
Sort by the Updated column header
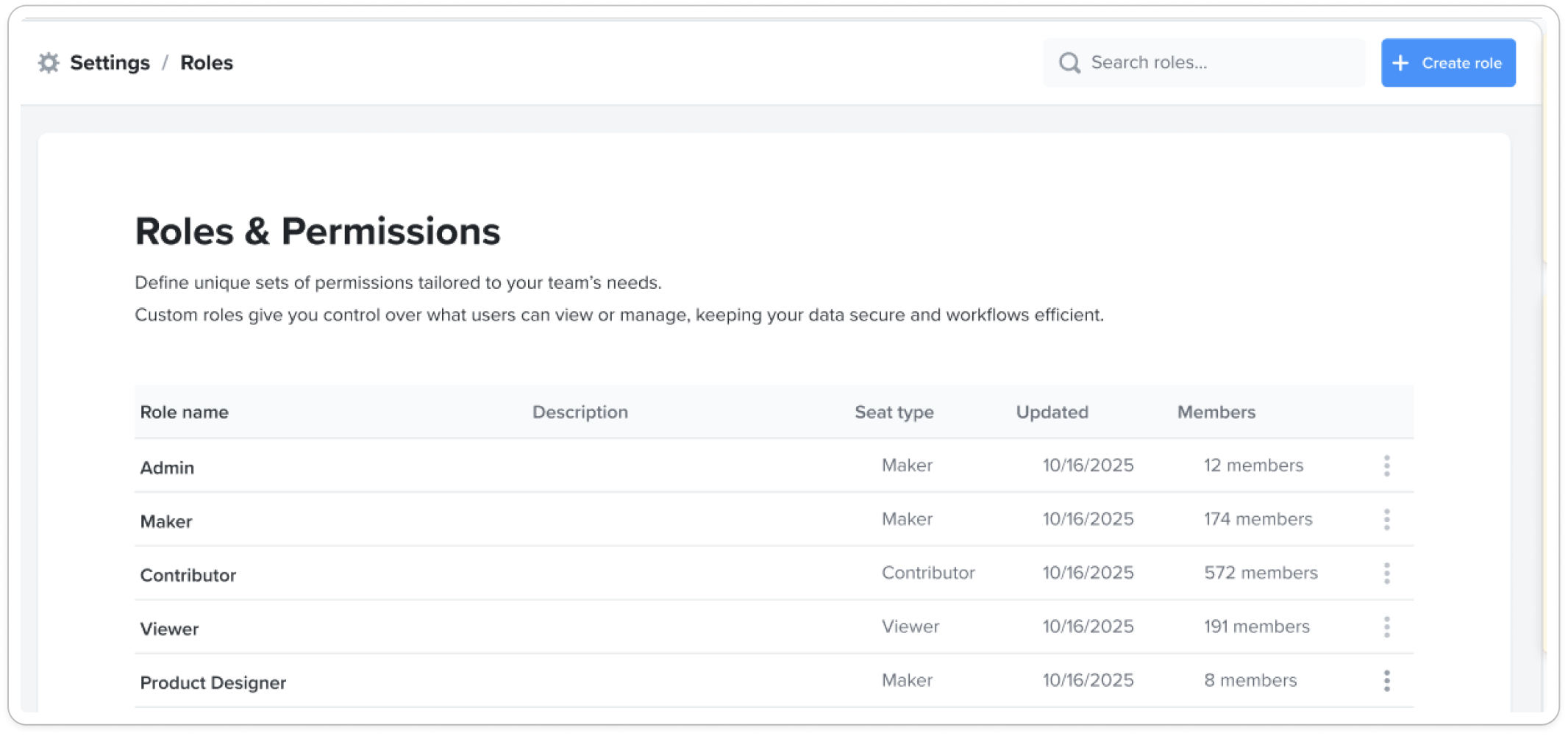pyautogui.click(x=1052, y=412)
